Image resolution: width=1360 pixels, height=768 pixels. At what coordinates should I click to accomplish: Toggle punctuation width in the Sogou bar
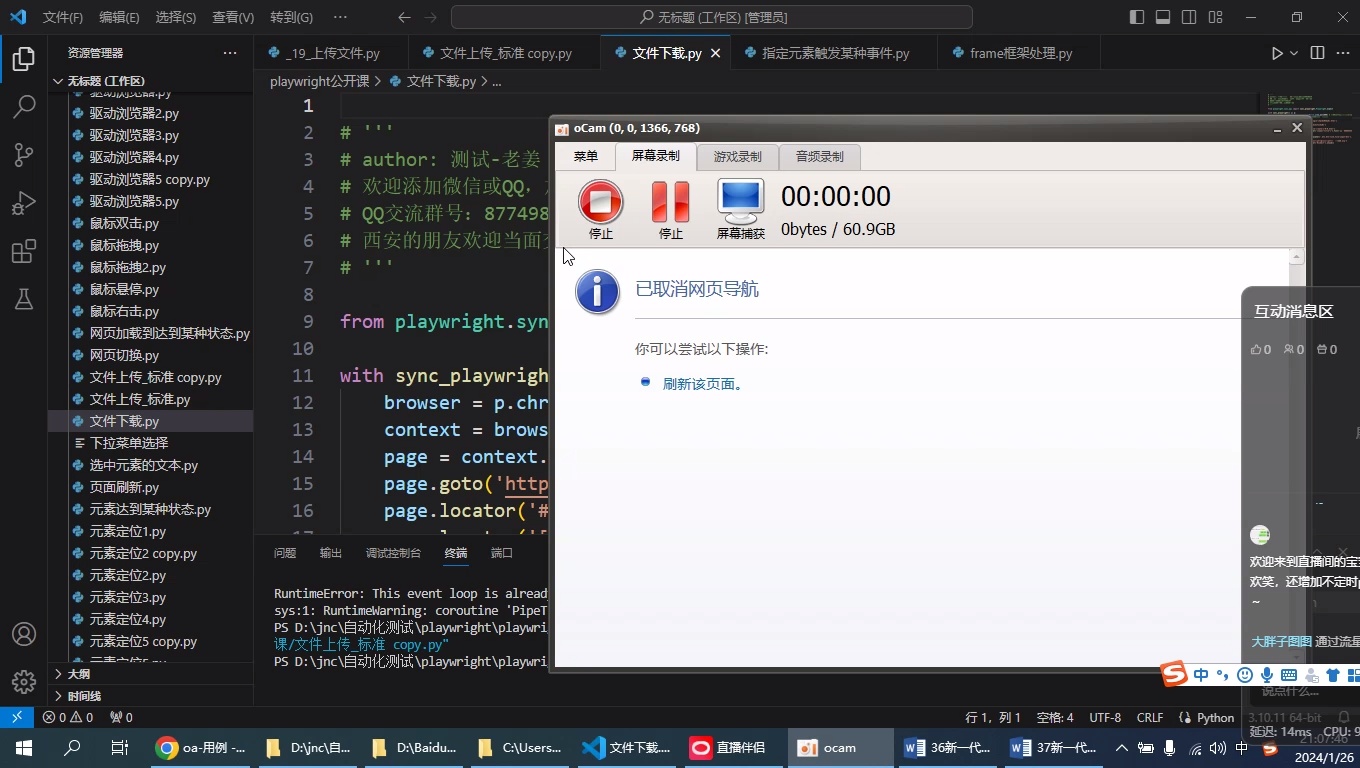(1222, 675)
